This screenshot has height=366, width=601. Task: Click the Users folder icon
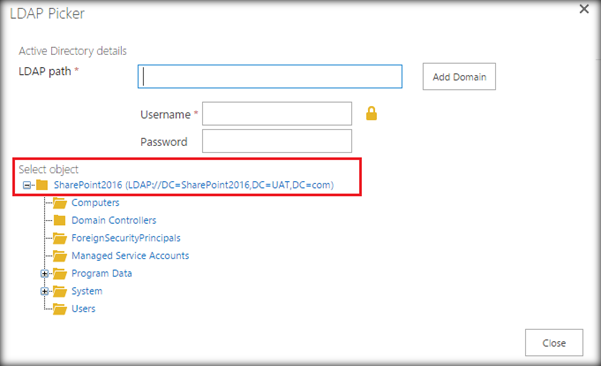click(60, 309)
